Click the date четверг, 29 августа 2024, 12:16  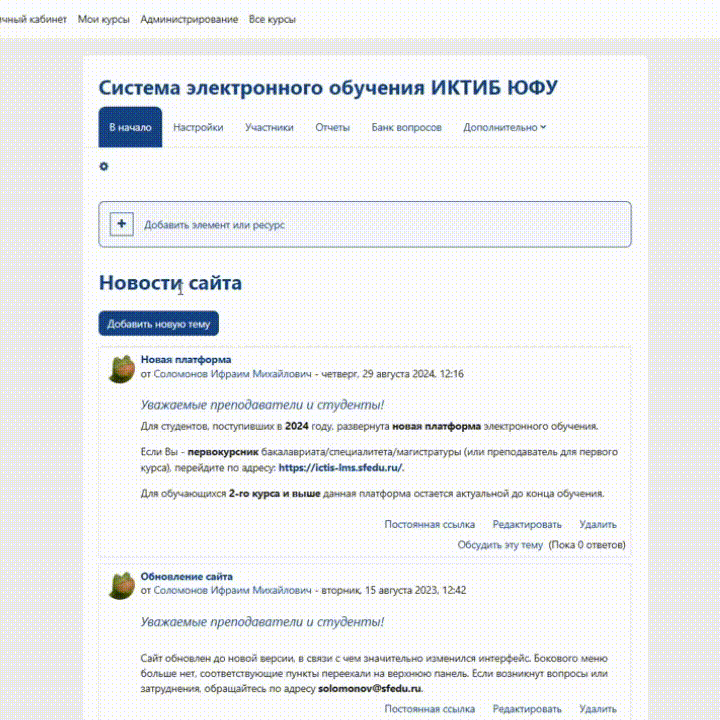[393, 374]
